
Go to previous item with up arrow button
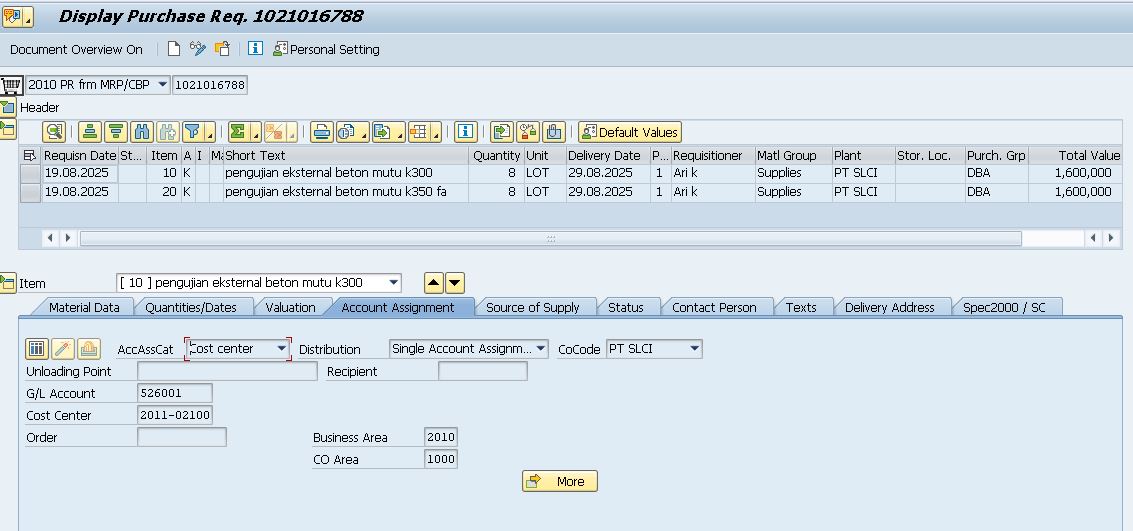tap(433, 282)
